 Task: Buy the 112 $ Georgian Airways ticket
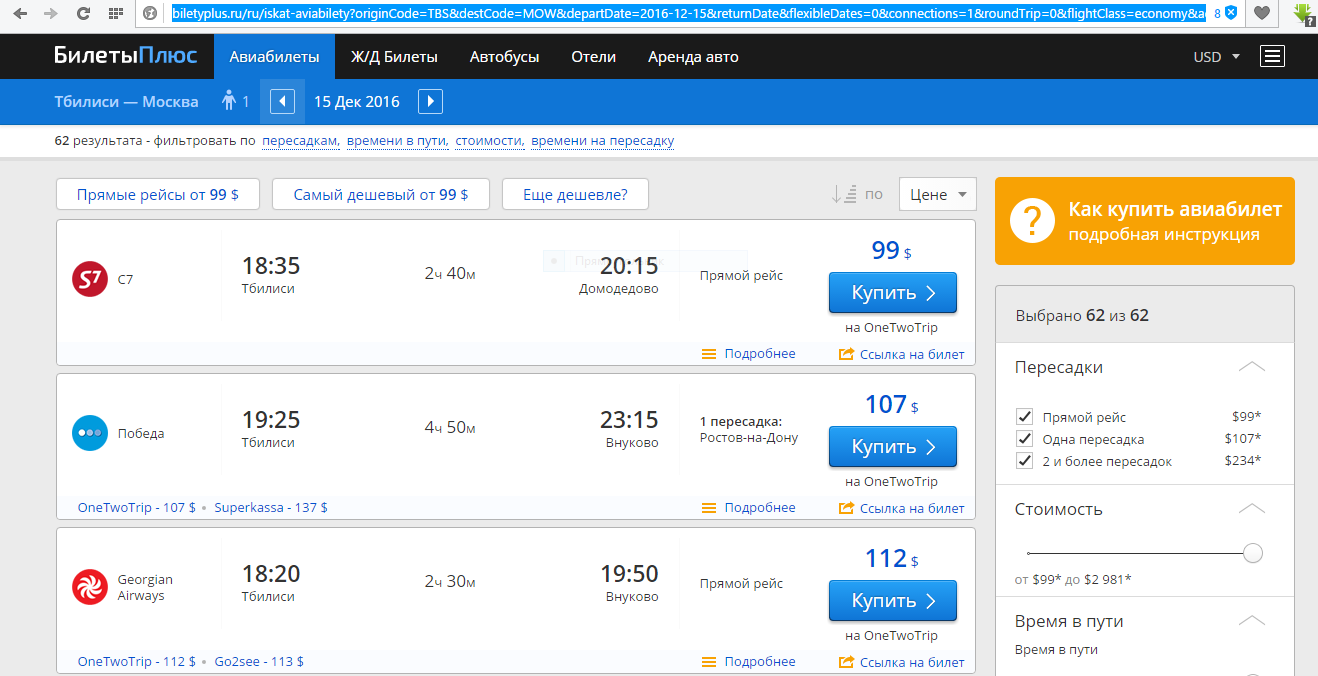[893, 601]
